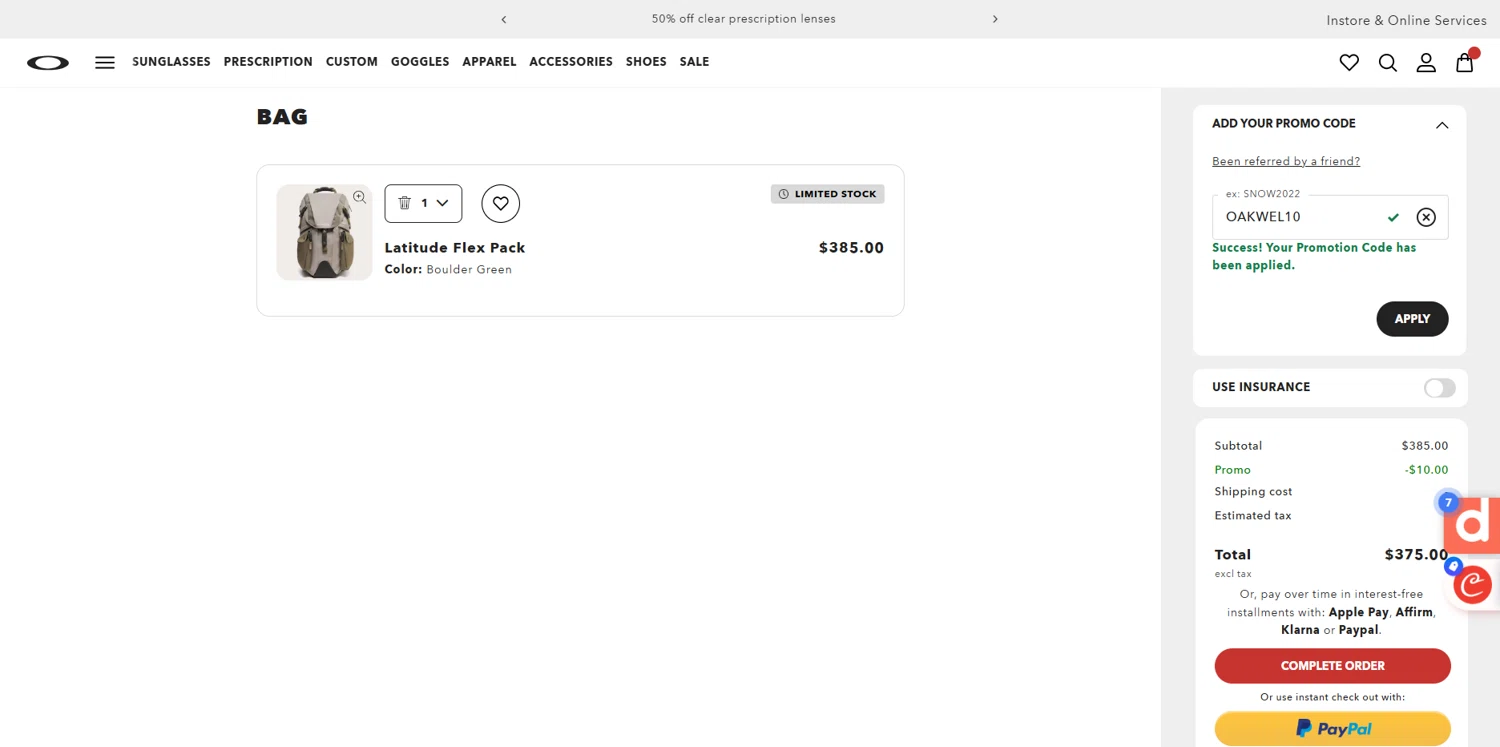This screenshot has width=1500, height=747.
Task: Click the Oakley logo icon
Action: (48, 62)
